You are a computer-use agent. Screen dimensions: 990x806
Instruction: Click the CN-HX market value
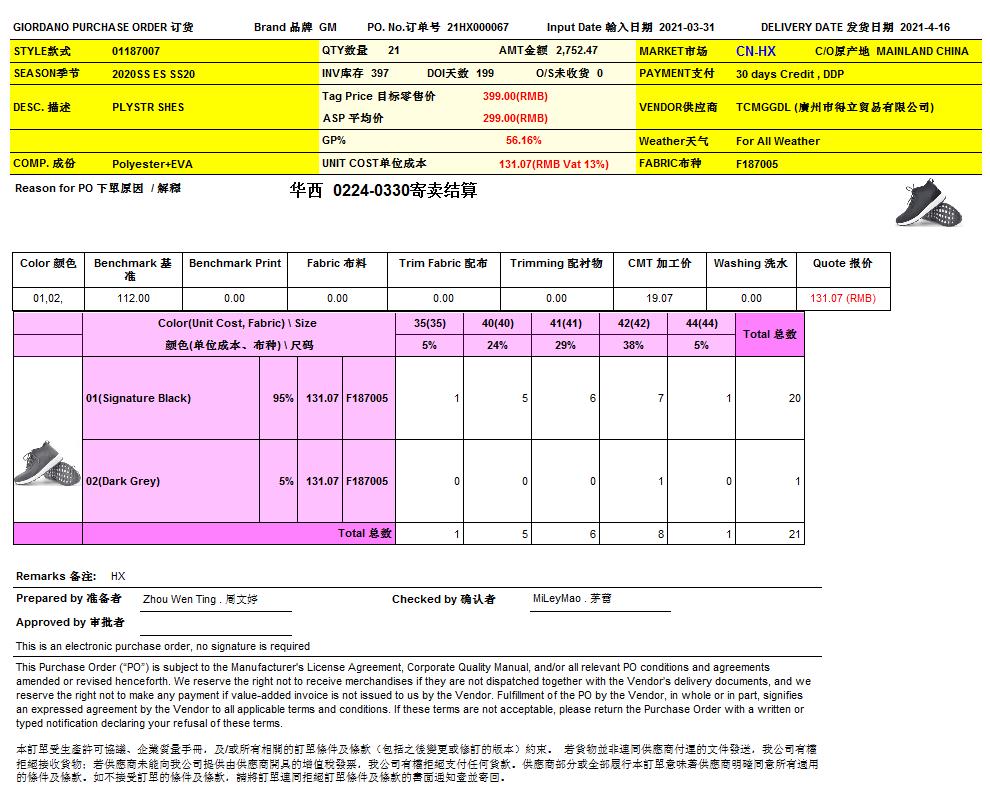[x=755, y=51]
